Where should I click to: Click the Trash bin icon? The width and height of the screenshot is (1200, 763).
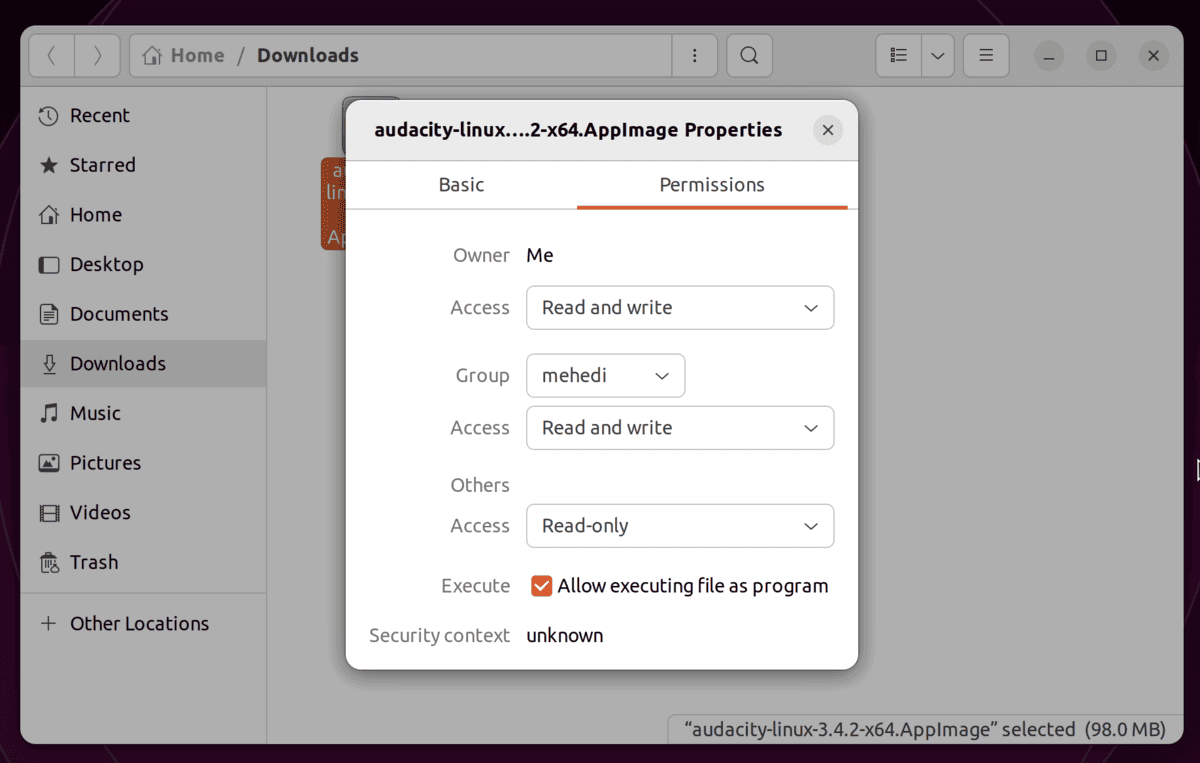(x=48, y=562)
